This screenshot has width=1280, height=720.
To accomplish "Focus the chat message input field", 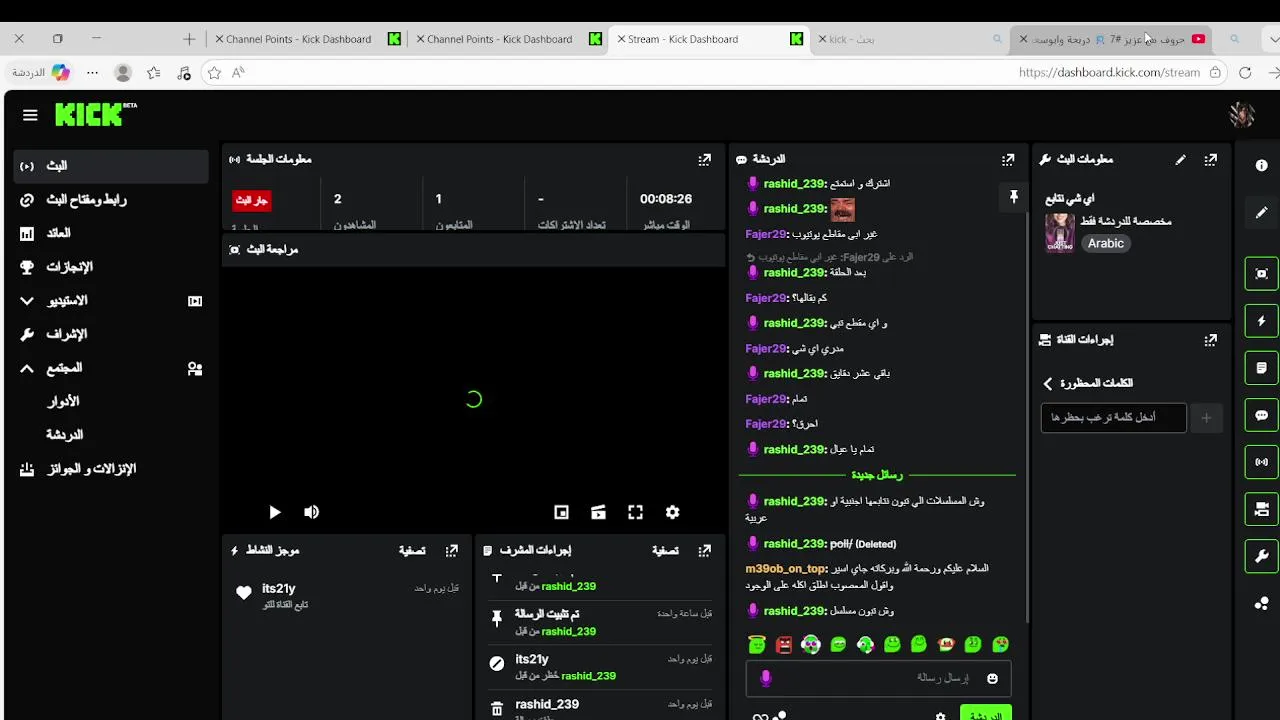I will tap(878, 678).
